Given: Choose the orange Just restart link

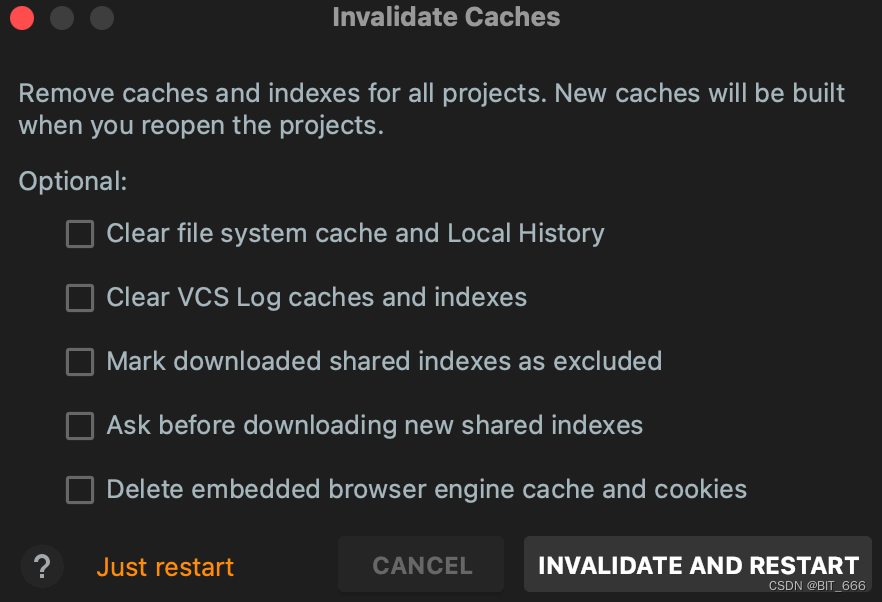Looking at the screenshot, I should 165,567.
